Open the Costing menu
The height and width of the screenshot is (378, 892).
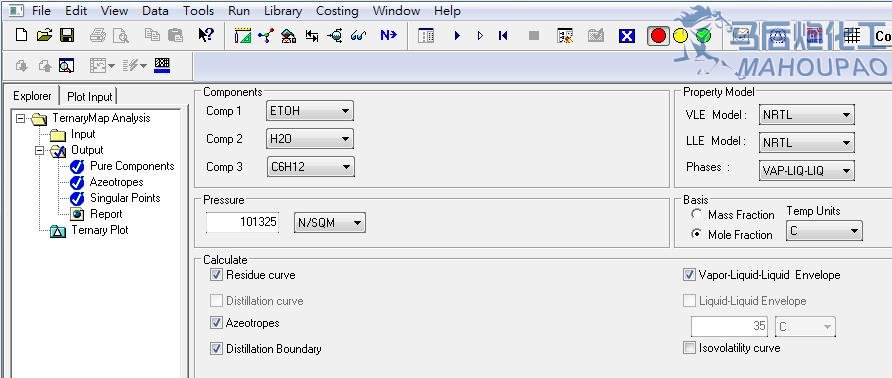click(x=337, y=11)
